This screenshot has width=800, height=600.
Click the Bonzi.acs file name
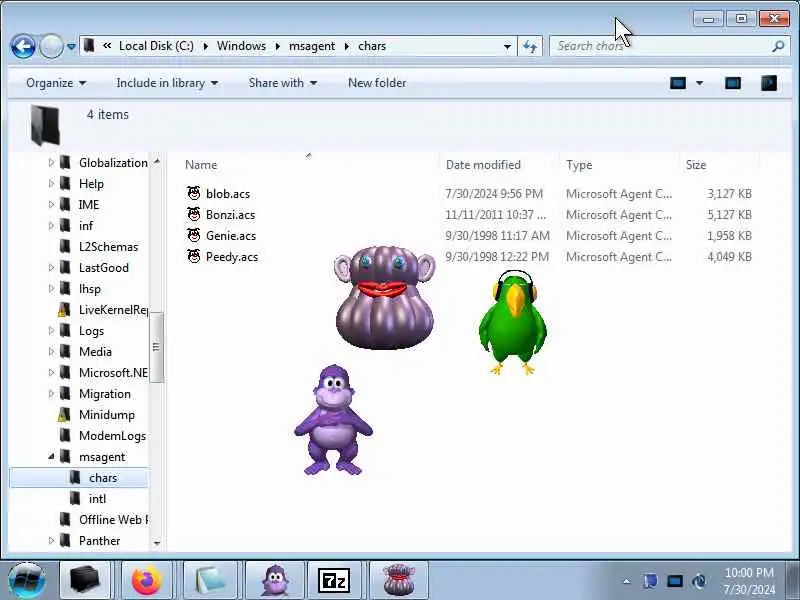point(230,215)
